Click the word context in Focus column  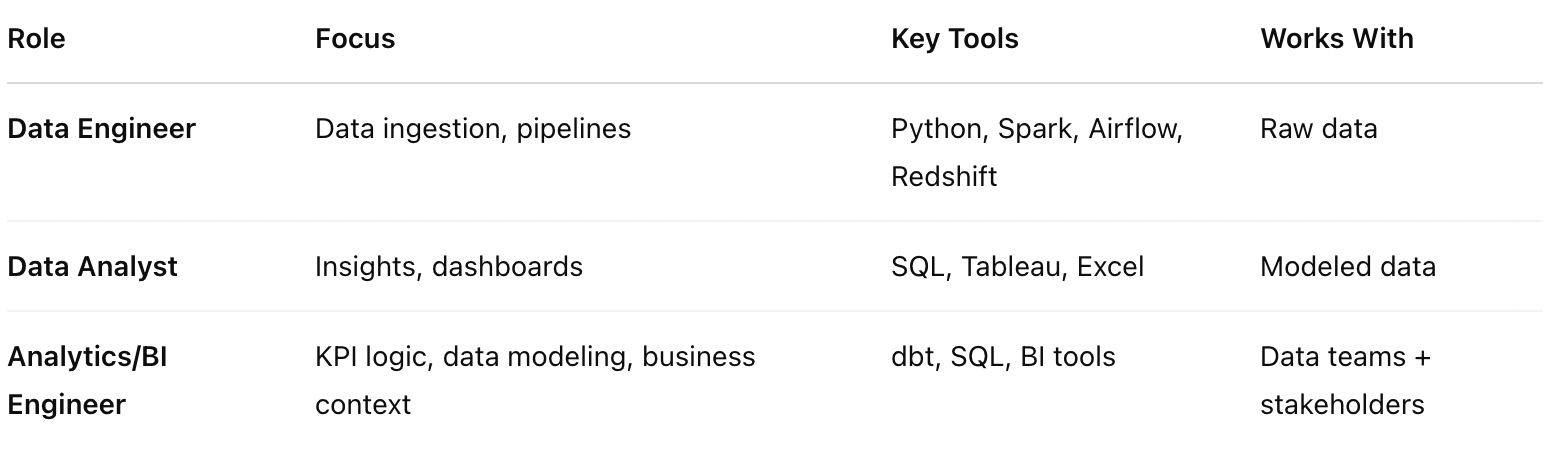(x=363, y=405)
